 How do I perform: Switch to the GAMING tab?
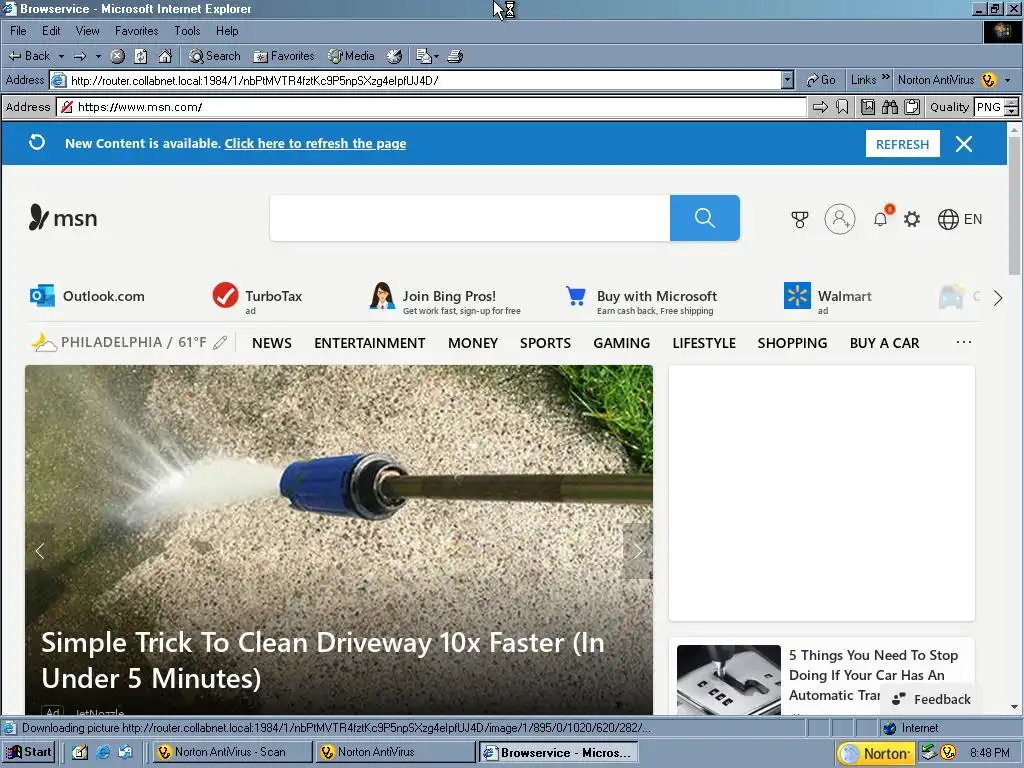[x=622, y=343]
